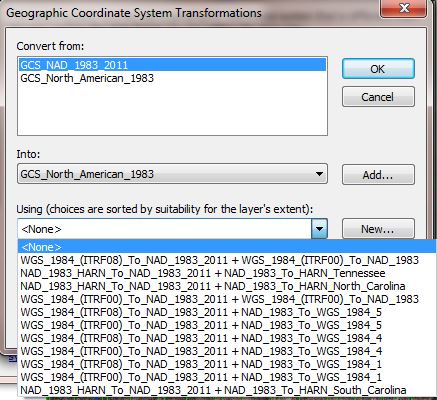Click the Cancel button
This screenshot has width=437, height=400.
coord(378,97)
